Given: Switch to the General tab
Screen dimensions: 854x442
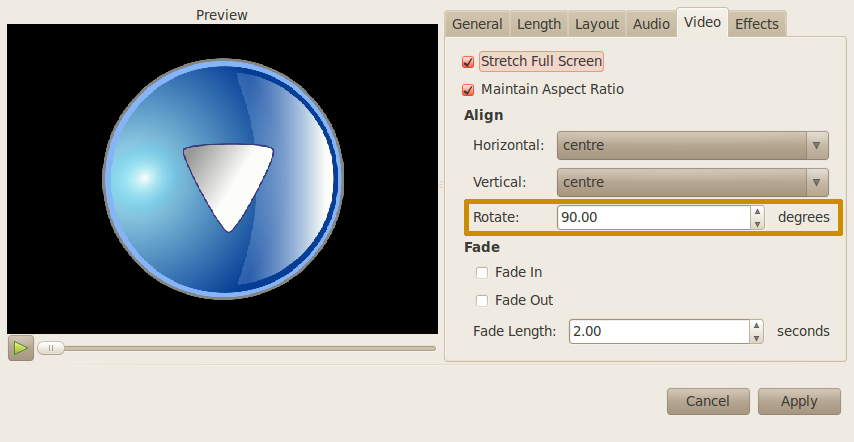Looking at the screenshot, I should click(x=477, y=24).
